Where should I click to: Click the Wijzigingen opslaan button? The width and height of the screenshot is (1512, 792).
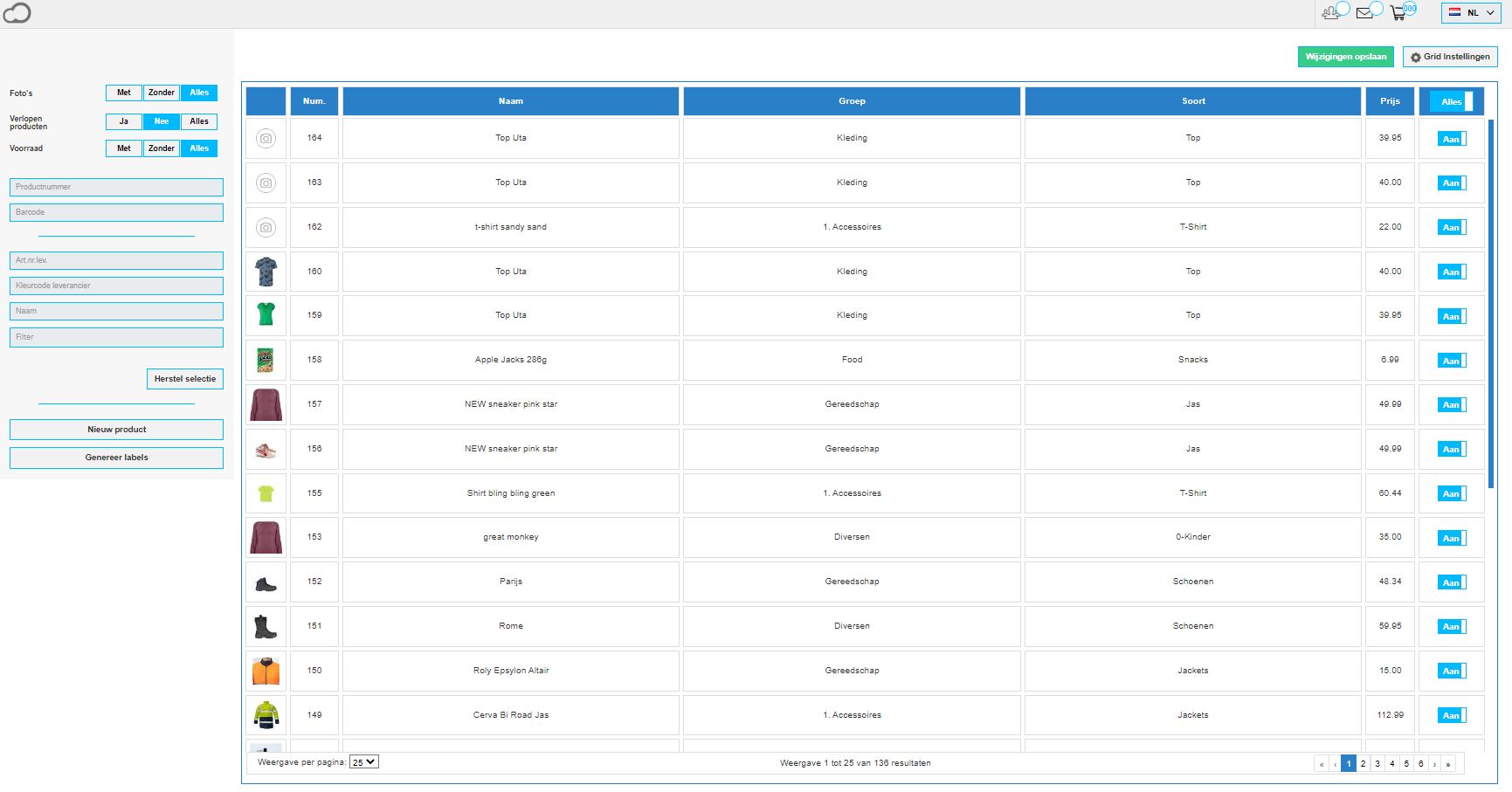pos(1345,57)
